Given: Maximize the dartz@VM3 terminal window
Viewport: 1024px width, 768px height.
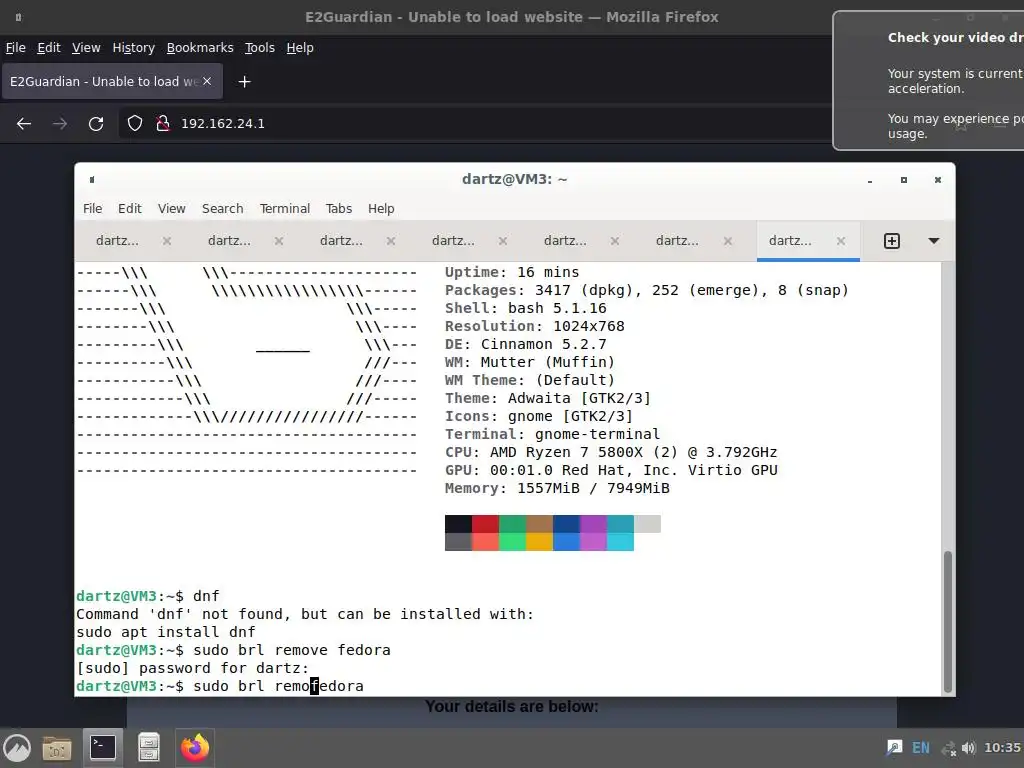Looking at the screenshot, I should click(904, 180).
